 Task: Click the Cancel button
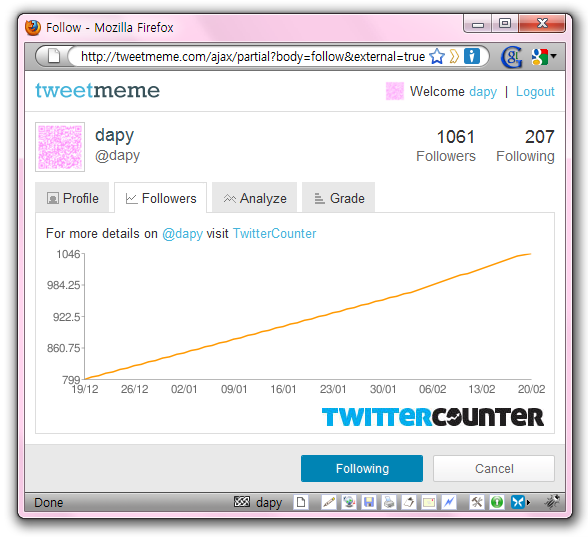(x=494, y=468)
